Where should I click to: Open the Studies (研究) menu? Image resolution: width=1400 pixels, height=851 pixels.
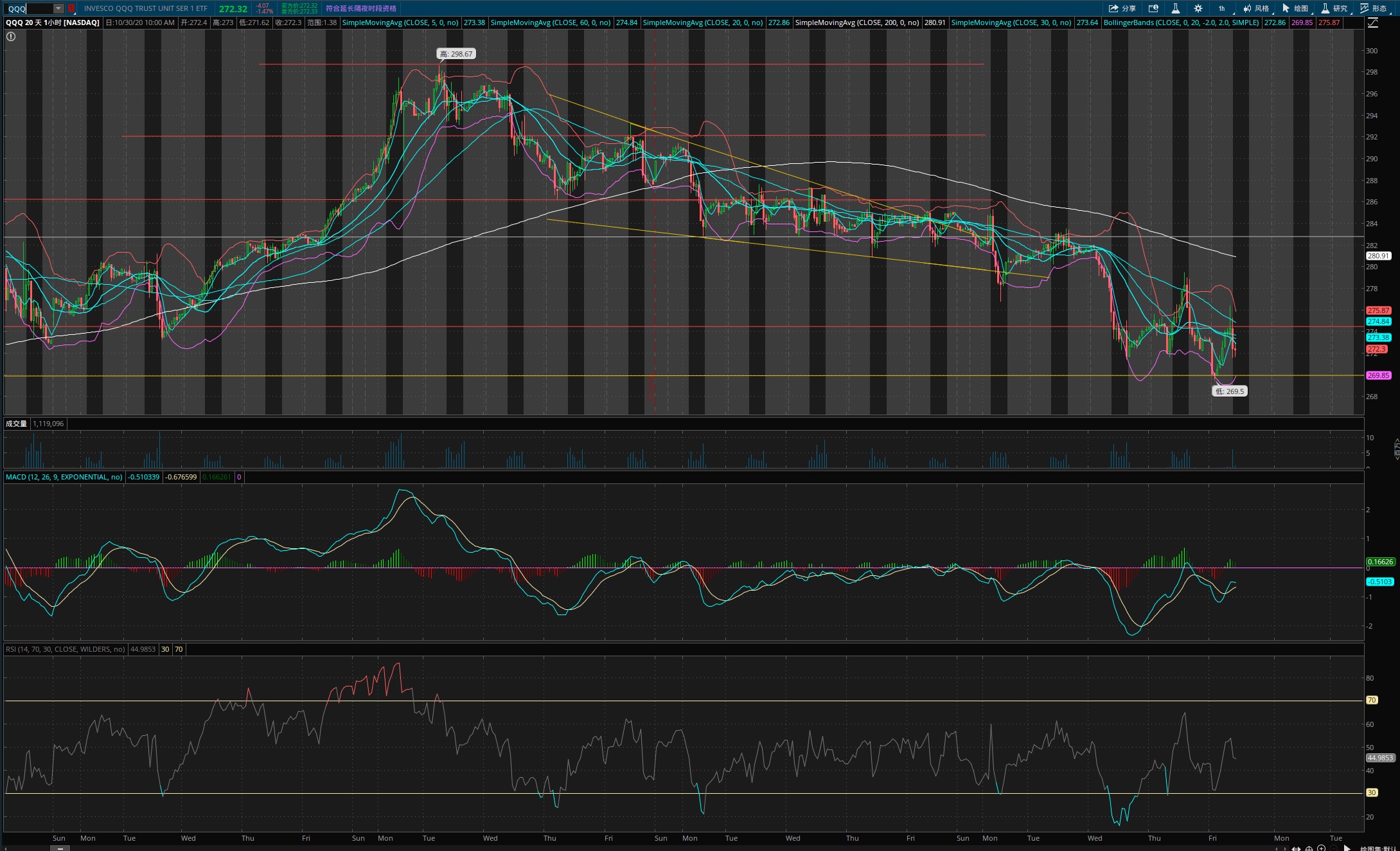[1334, 8]
